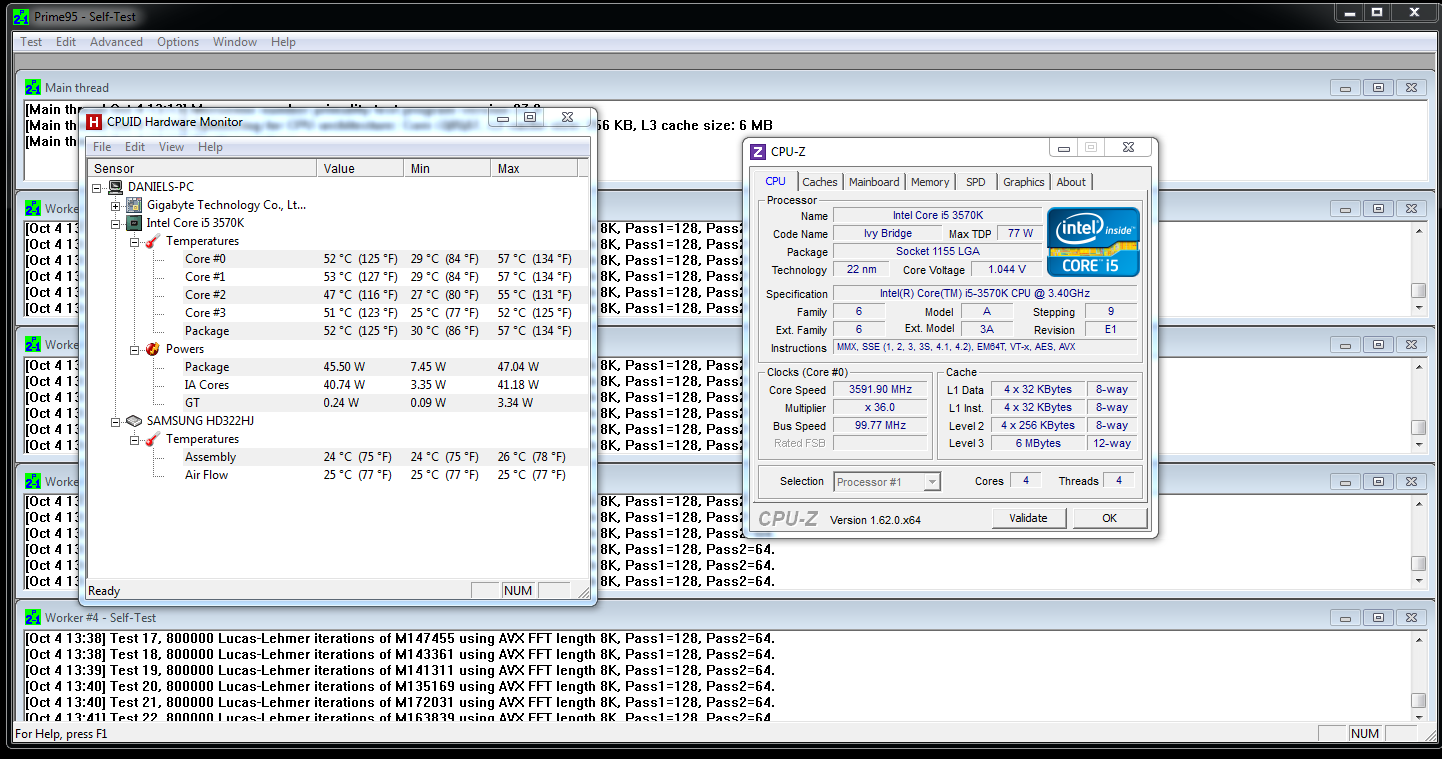Click the Core Speed value 3591.90 MHz
The width and height of the screenshot is (1442, 759).
click(880, 390)
